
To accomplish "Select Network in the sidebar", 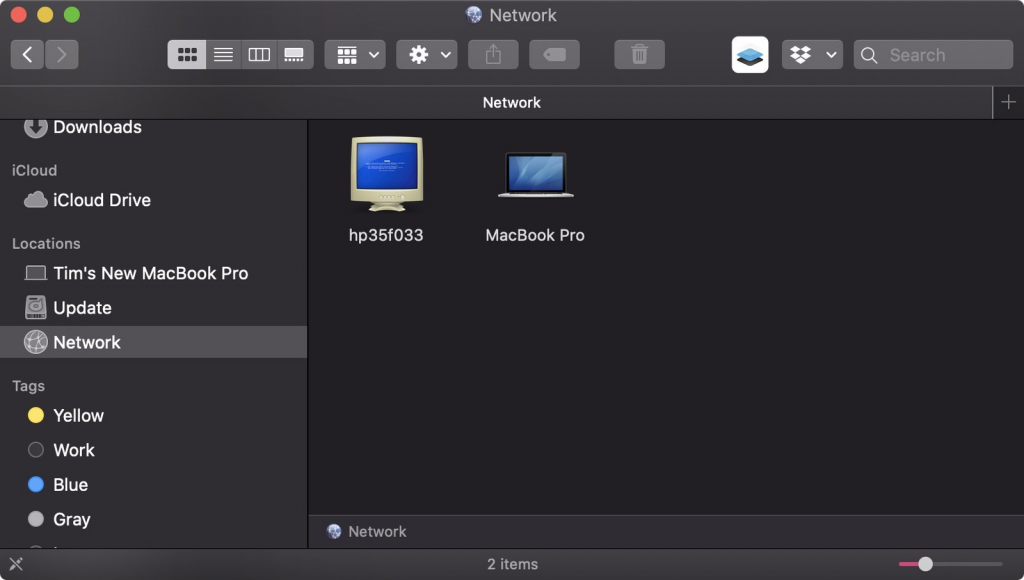I will click(153, 342).
